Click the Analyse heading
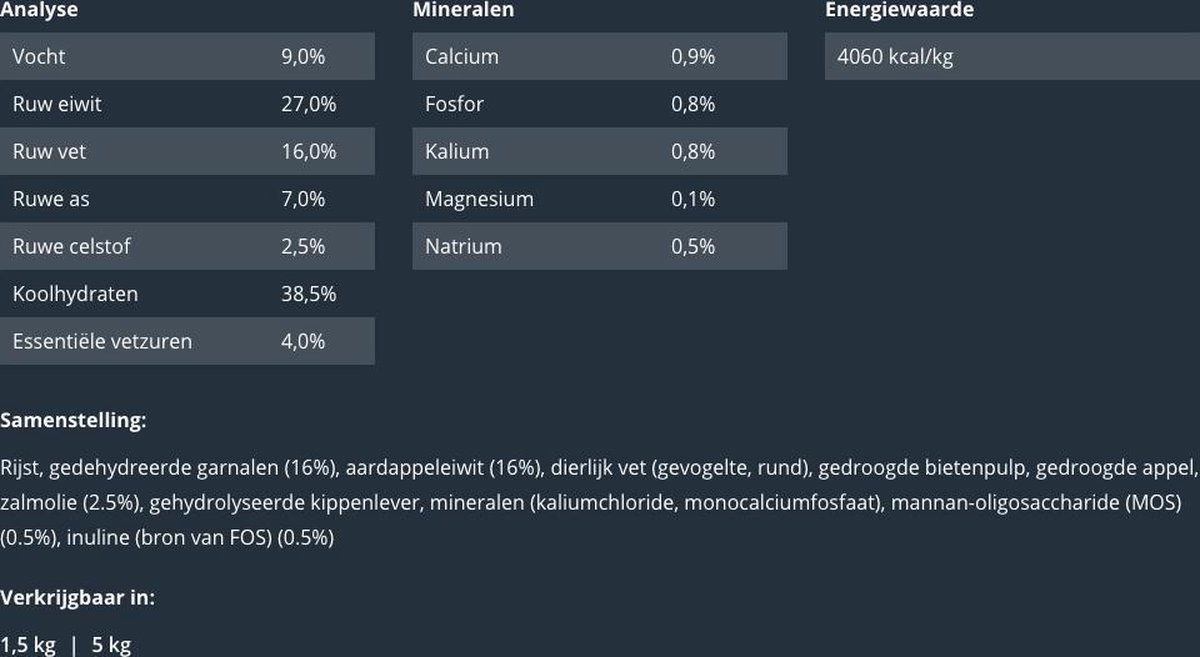 (39, 10)
